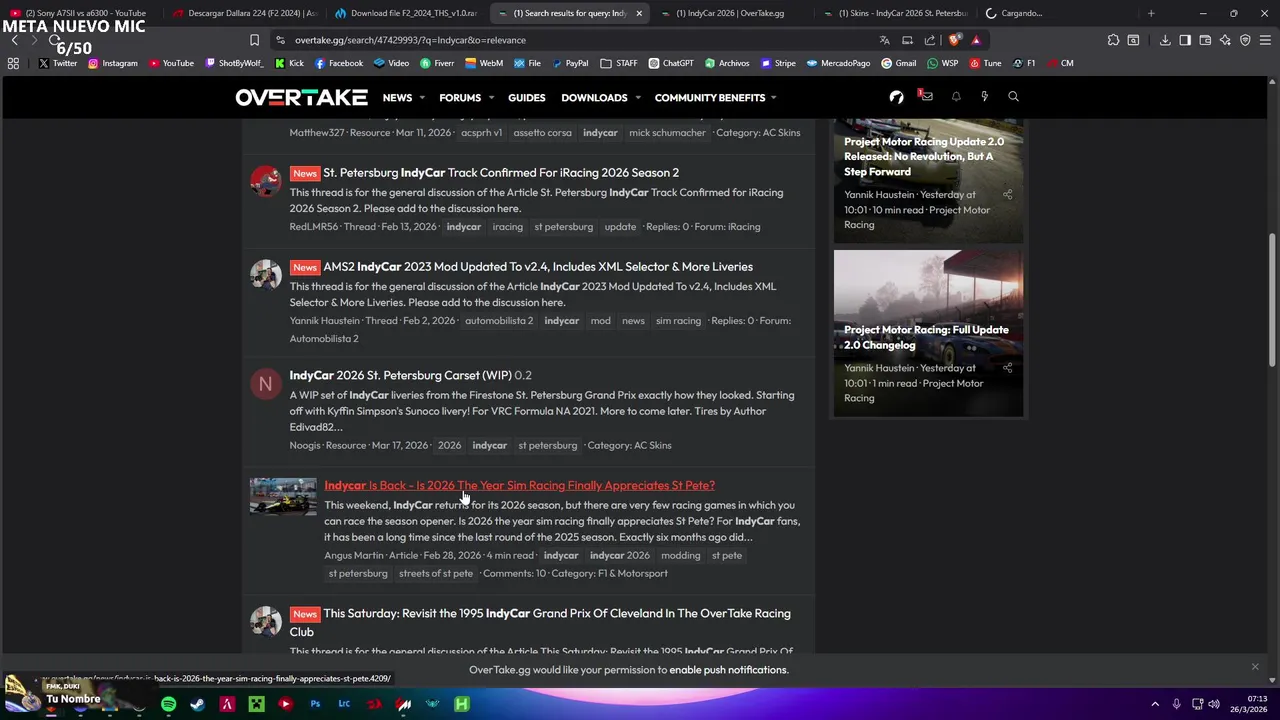Open the browser downloads icon
The width and height of the screenshot is (1280, 720).
(1165, 40)
